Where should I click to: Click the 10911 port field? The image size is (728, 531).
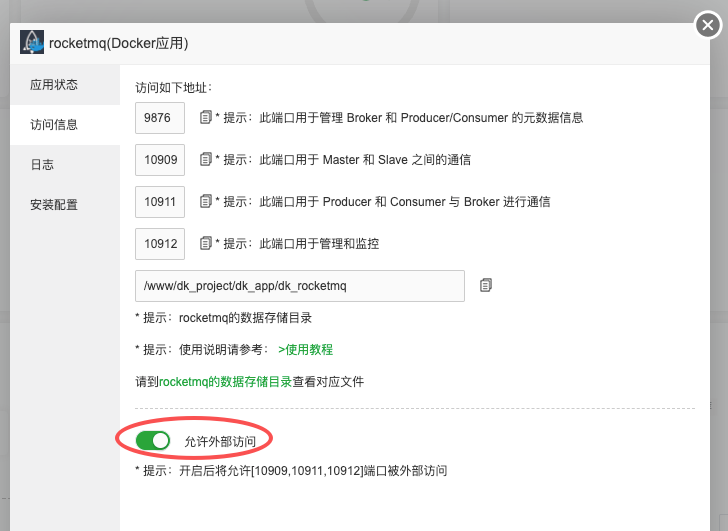(159, 202)
